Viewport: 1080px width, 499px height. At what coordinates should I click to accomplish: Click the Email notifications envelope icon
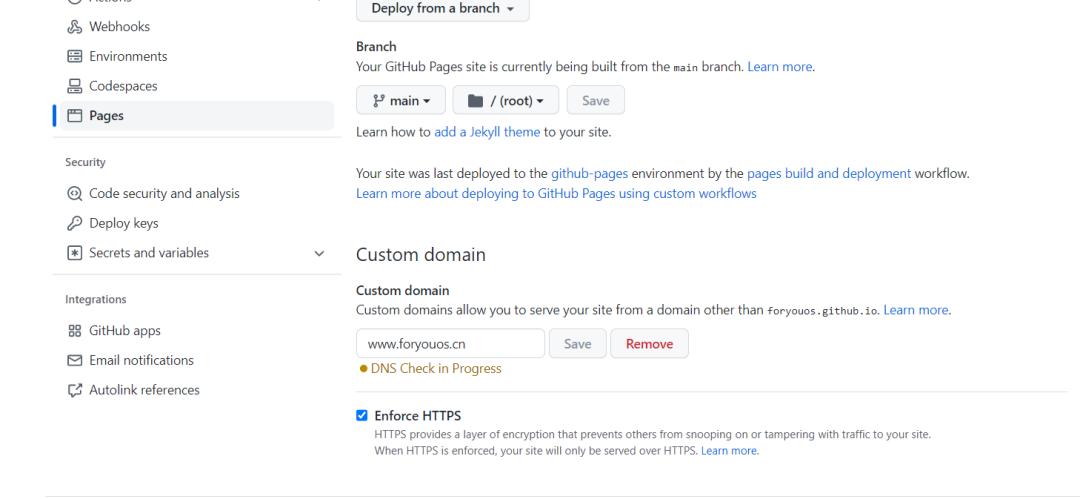coord(74,361)
